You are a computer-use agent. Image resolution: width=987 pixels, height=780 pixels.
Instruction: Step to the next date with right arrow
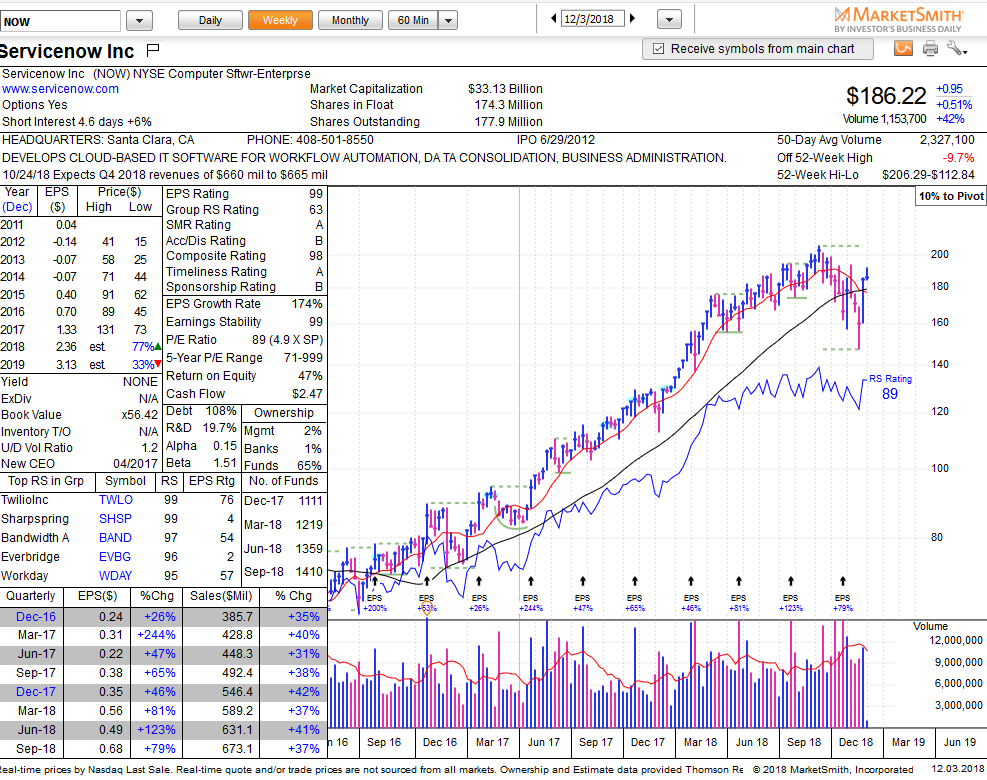[x=633, y=19]
